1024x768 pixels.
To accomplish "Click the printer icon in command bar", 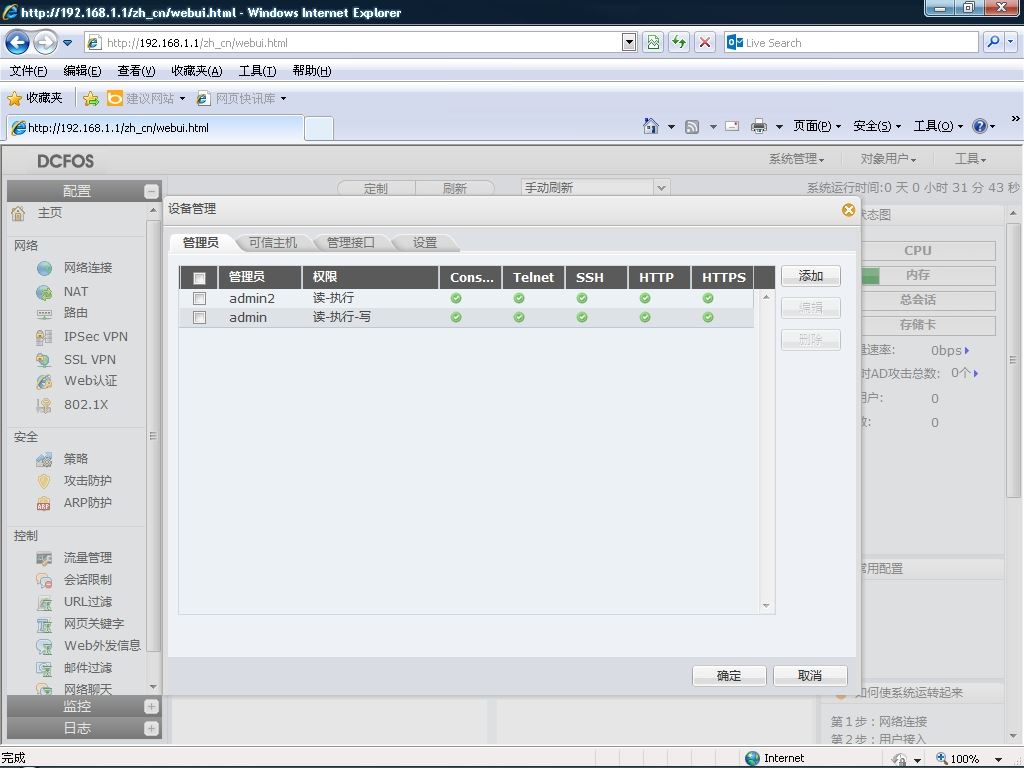I will (759, 126).
